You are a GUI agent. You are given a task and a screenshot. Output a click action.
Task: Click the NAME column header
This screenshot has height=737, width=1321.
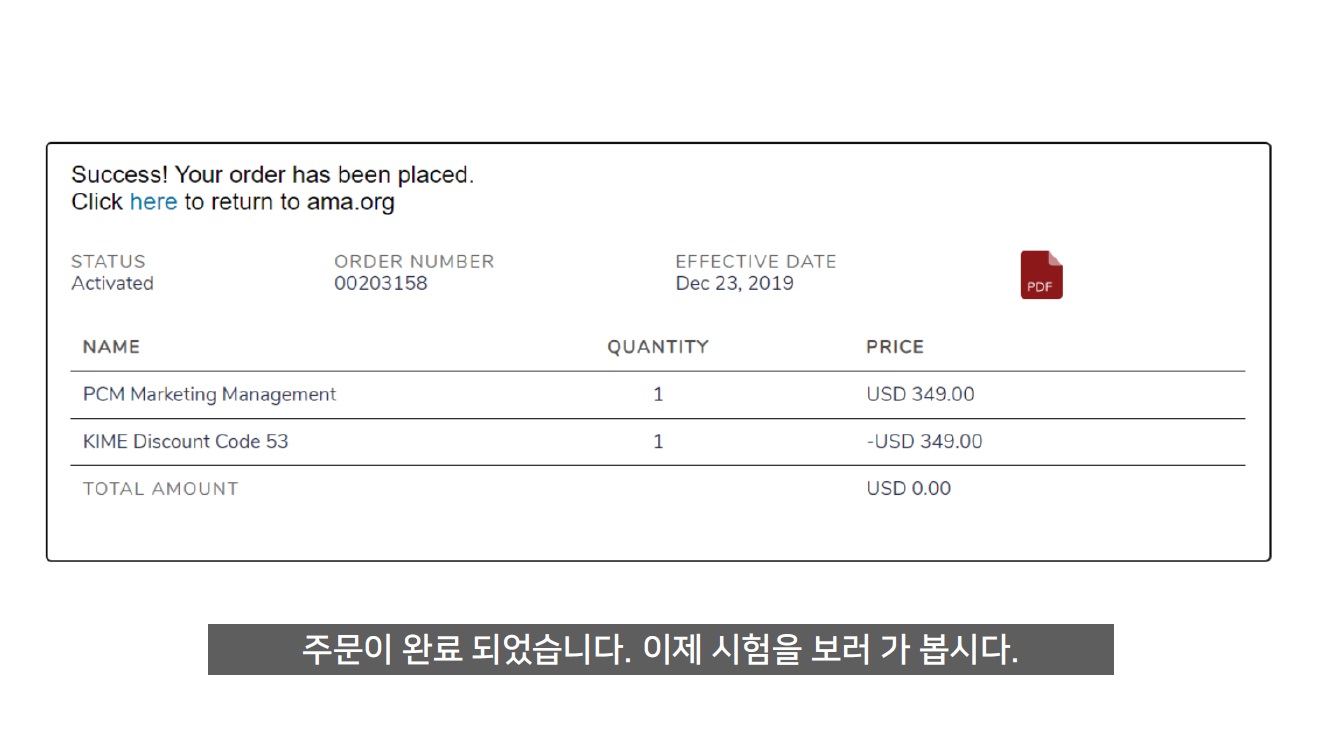tap(111, 347)
